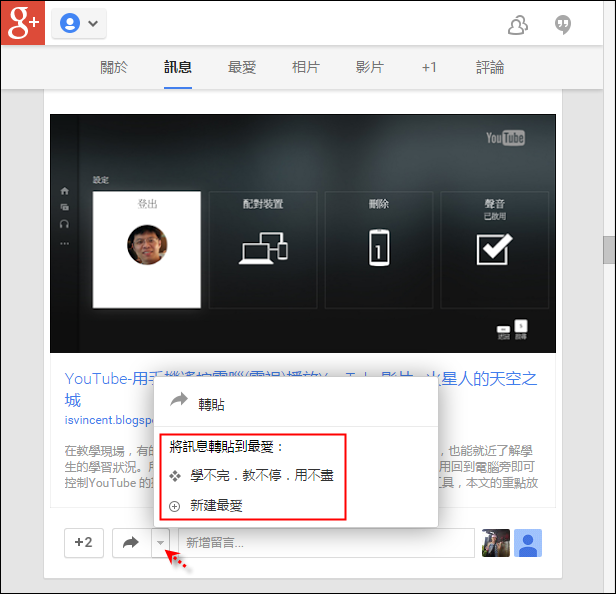Select 學不完．教不停．用不盡 collection

262,475
